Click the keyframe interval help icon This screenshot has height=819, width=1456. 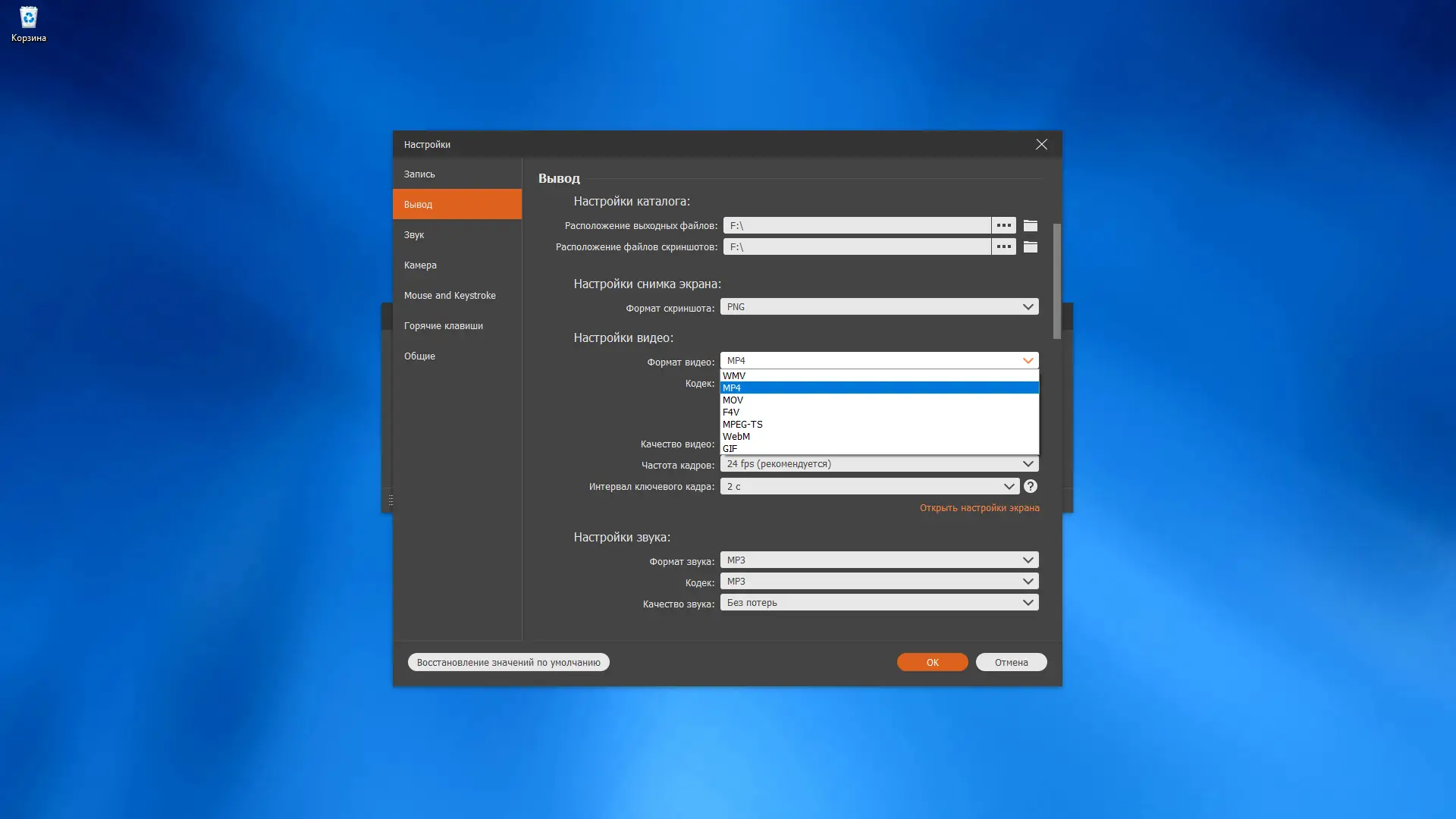click(x=1030, y=487)
